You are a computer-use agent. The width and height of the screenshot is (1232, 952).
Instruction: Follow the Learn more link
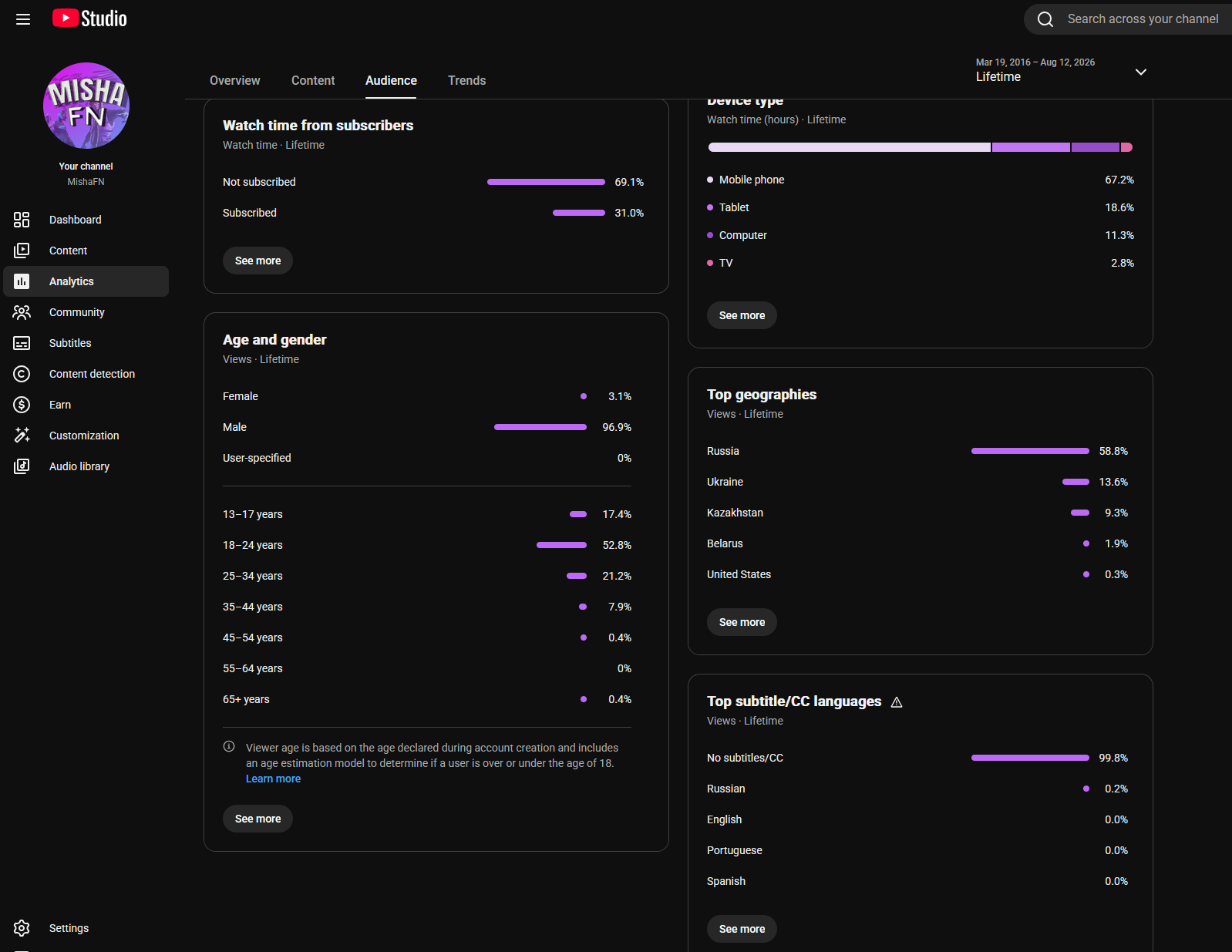point(273,779)
